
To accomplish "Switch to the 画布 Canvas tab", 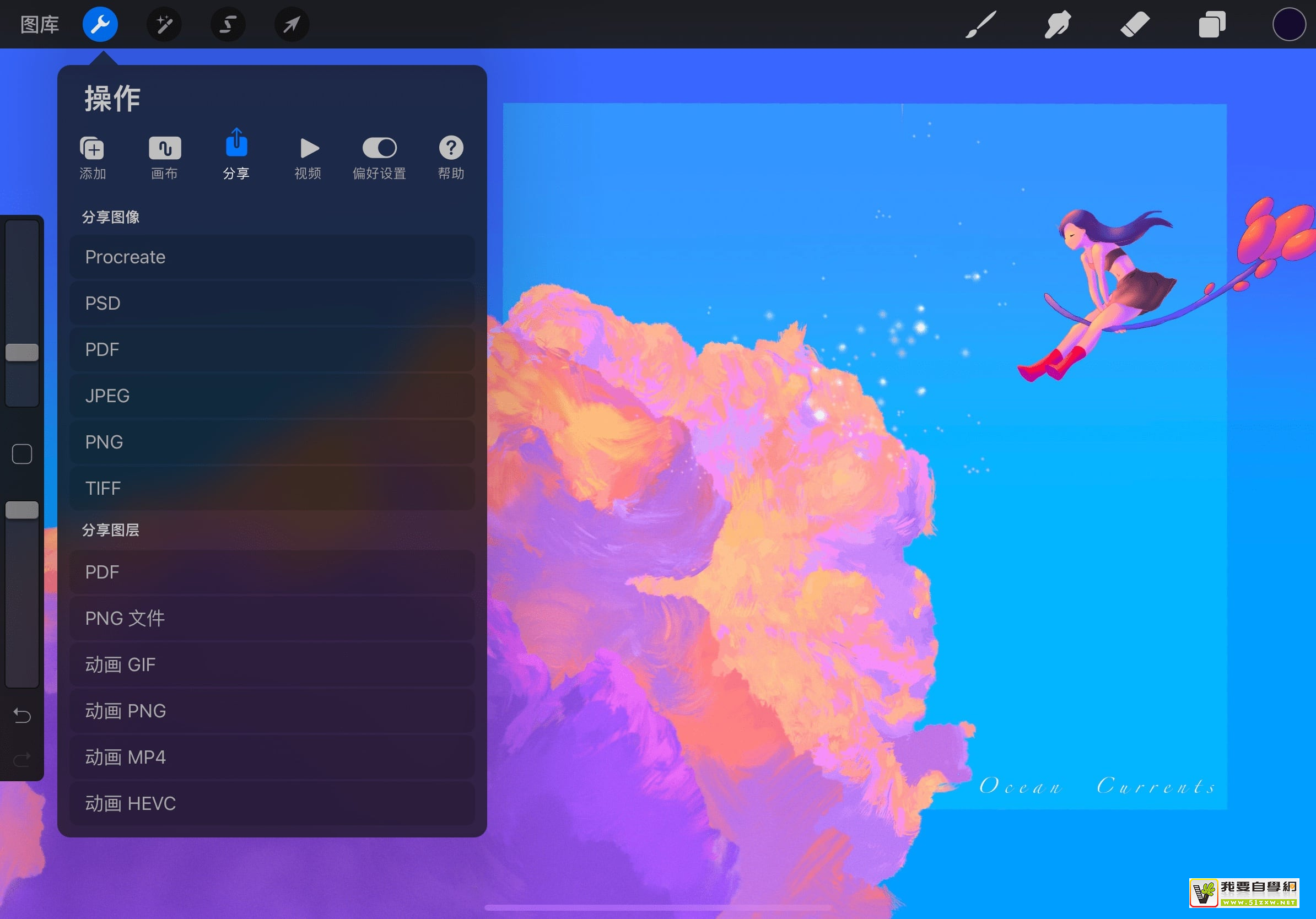I will point(164,157).
